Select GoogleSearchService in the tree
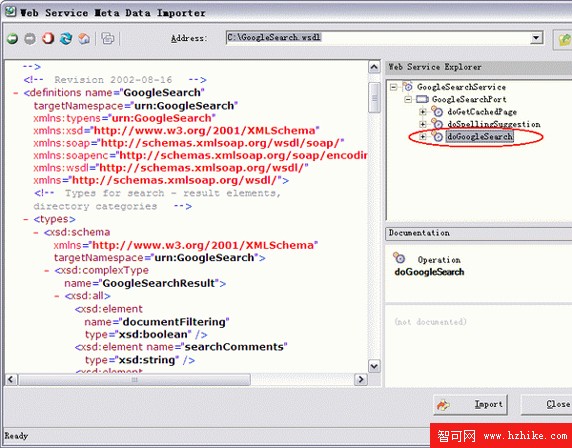Image resolution: width=572 pixels, height=448 pixels. [x=461, y=87]
